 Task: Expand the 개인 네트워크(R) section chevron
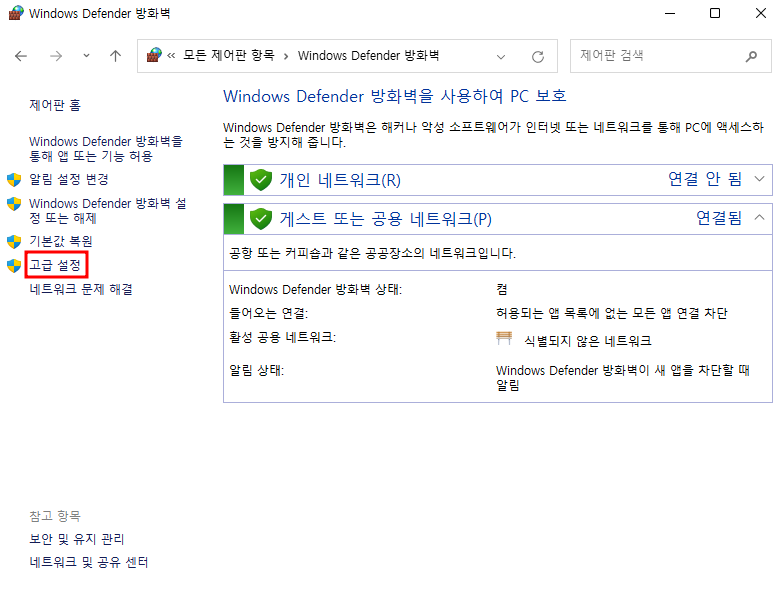pos(759,179)
